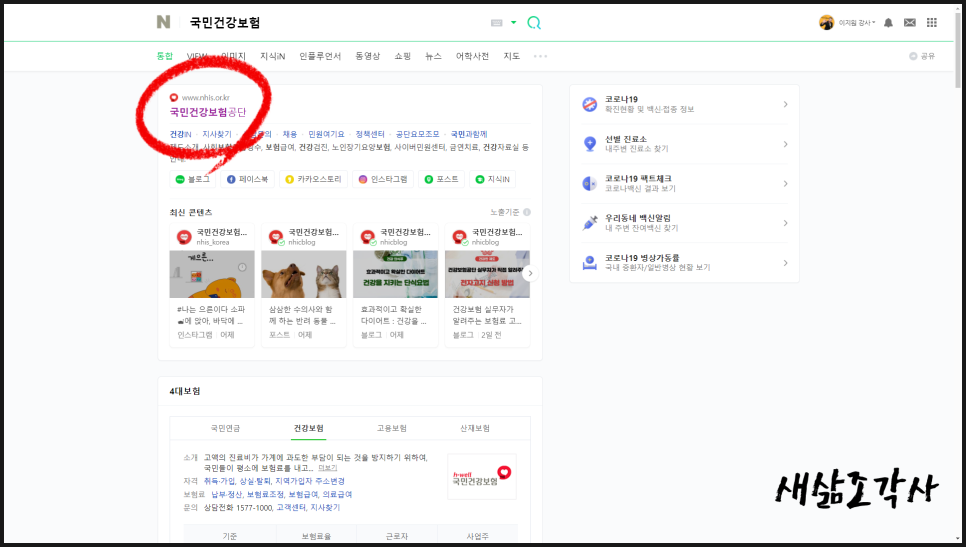
Task: Expand chevron on 선별 진료소 row
Action: click(x=785, y=144)
